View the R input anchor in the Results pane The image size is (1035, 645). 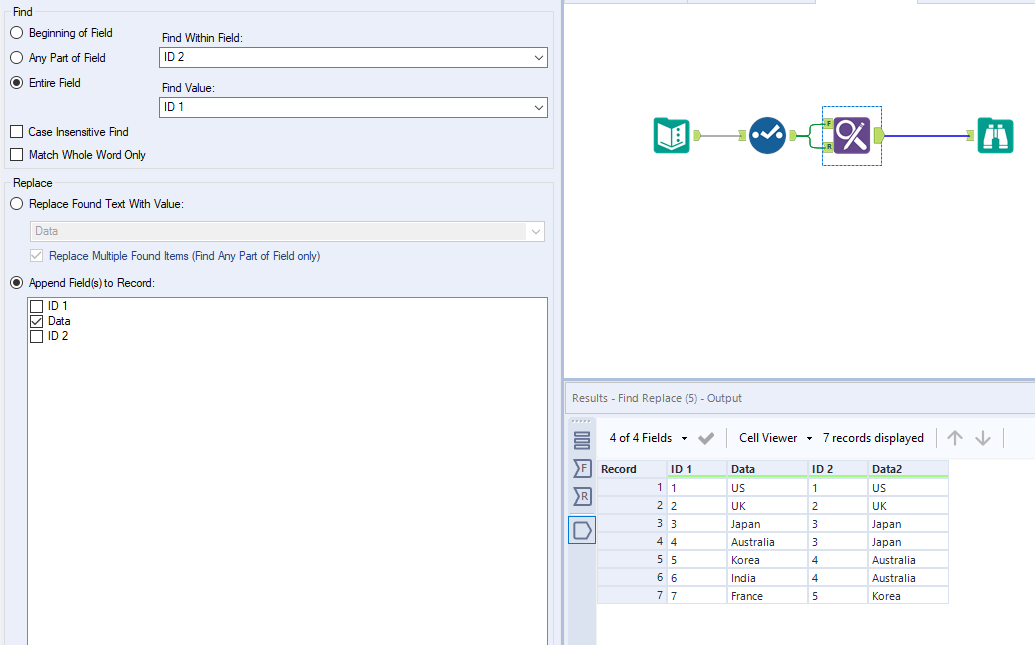point(582,496)
